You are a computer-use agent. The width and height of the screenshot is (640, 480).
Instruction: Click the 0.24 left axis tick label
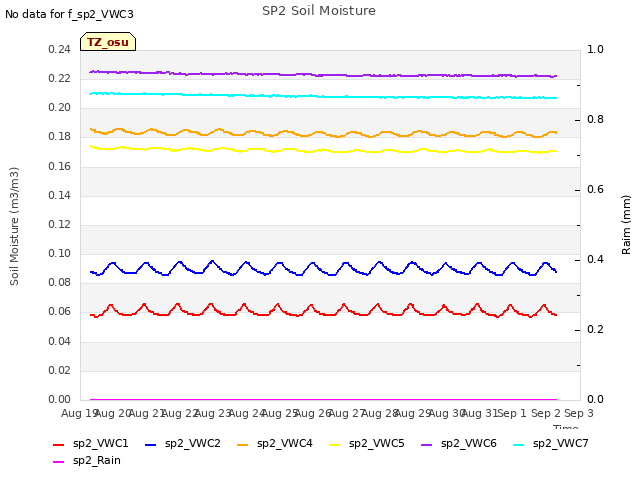click(x=60, y=49)
